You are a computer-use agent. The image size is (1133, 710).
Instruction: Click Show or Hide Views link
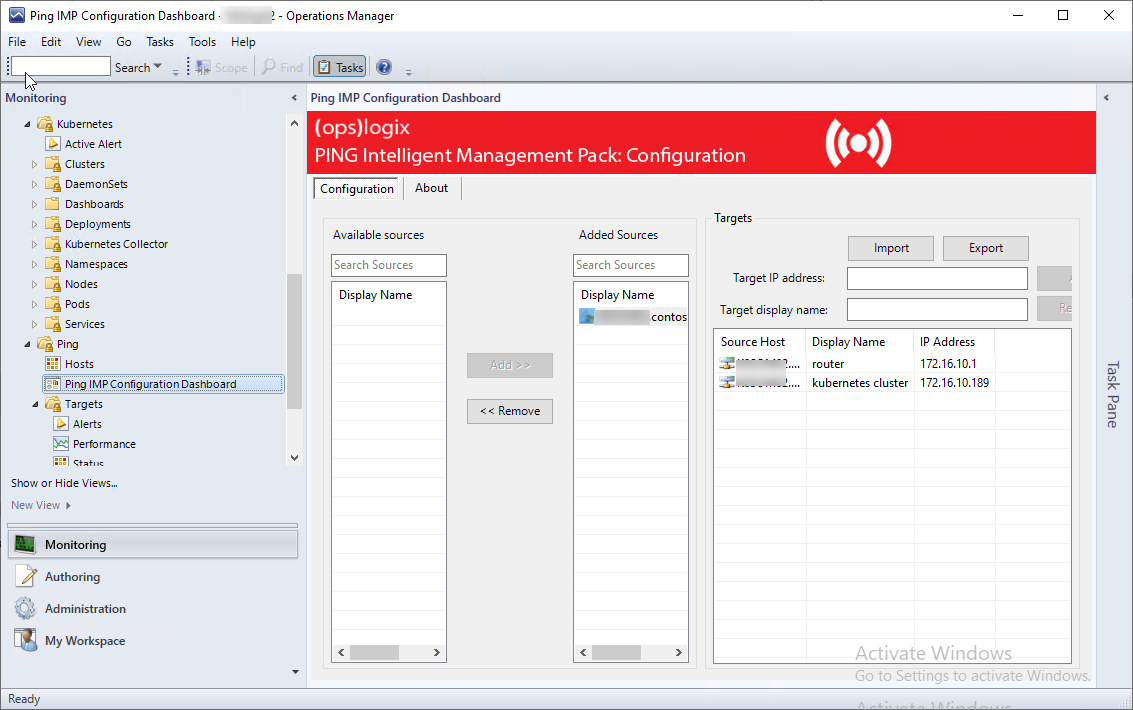pos(64,483)
